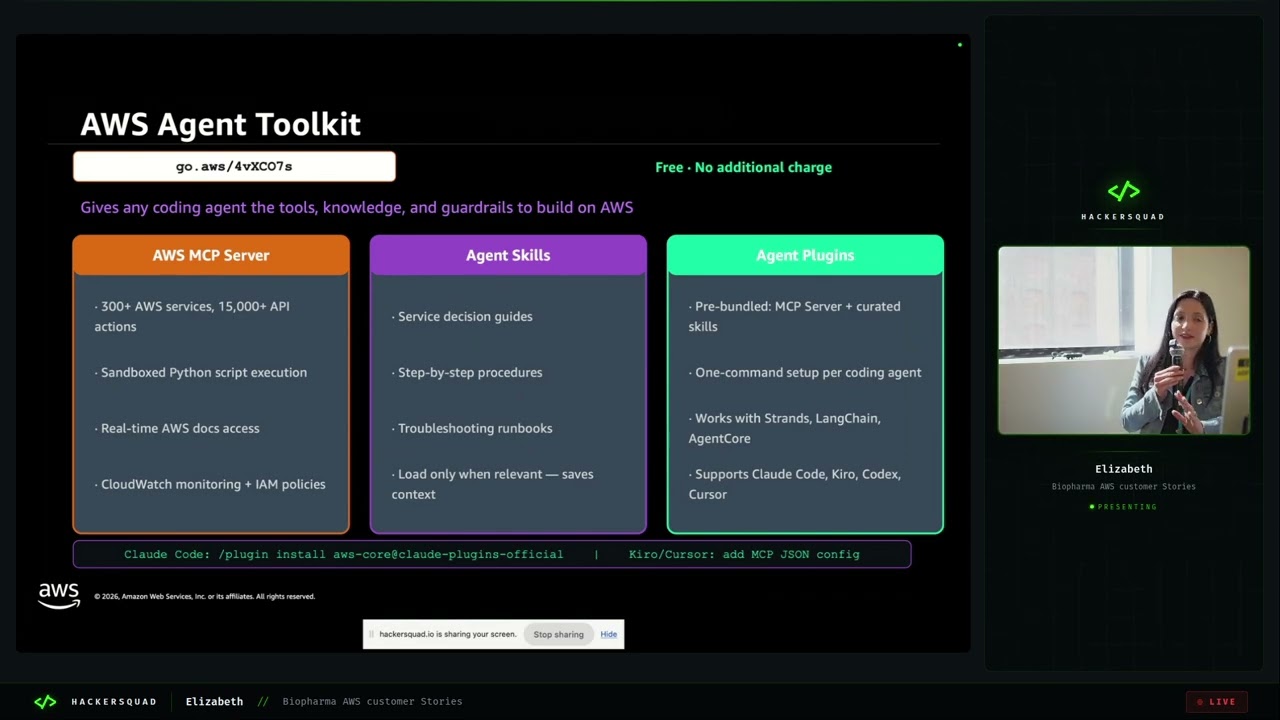Click "CloudWatch monitoring + IAM policies" bullet
Image resolution: width=1280 pixels, height=720 pixels.
pos(210,484)
